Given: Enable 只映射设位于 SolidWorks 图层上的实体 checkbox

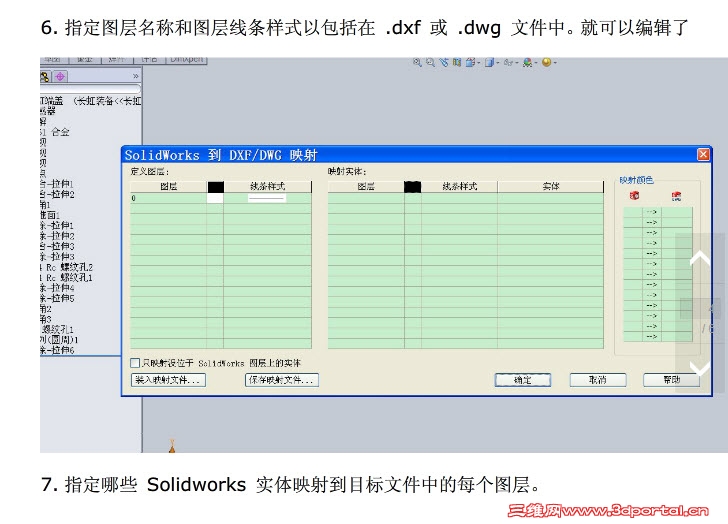Looking at the screenshot, I should (135, 362).
